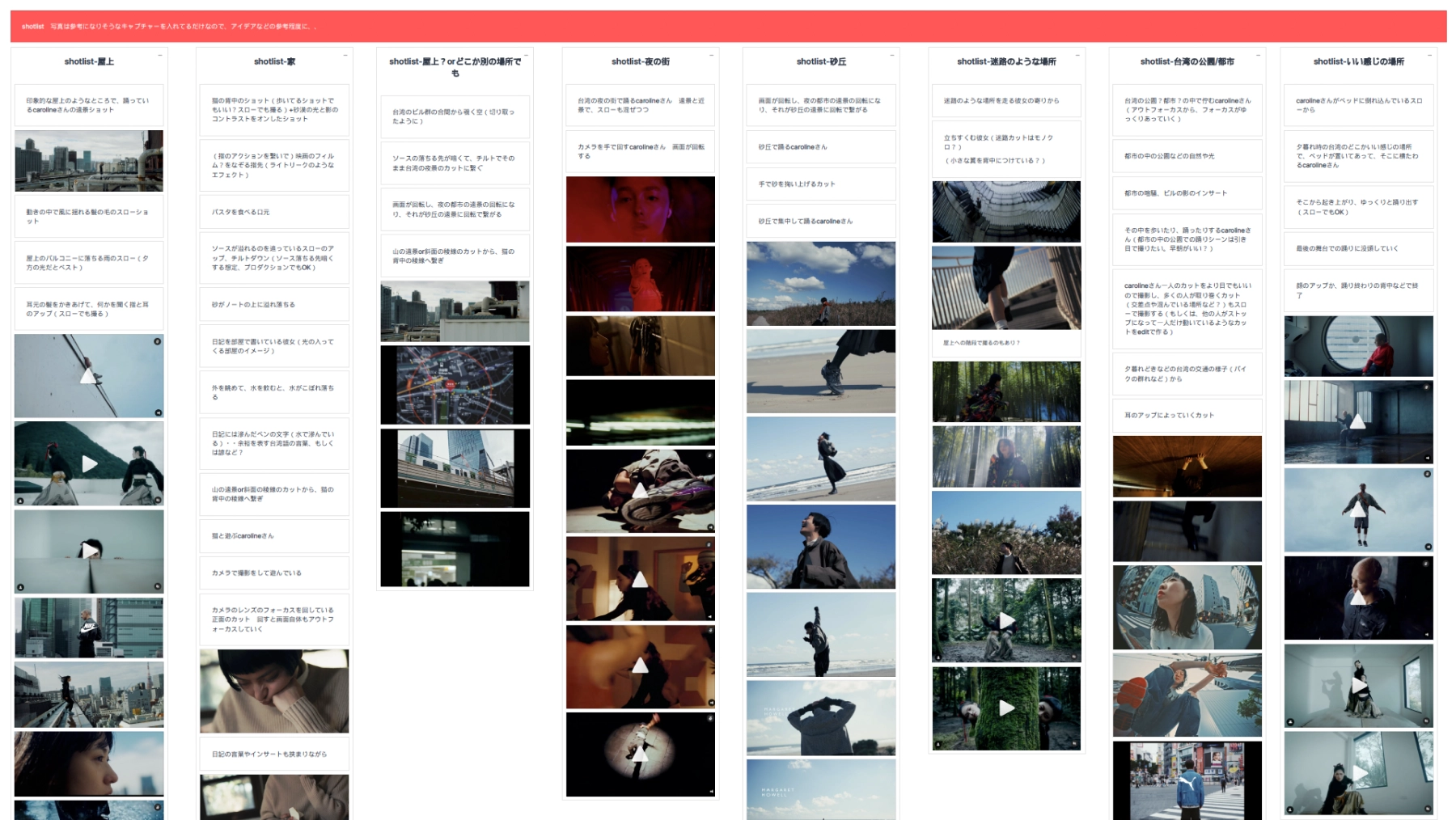Click mute icon on peeking-over-wall video
1456x820 pixels.
(158, 586)
